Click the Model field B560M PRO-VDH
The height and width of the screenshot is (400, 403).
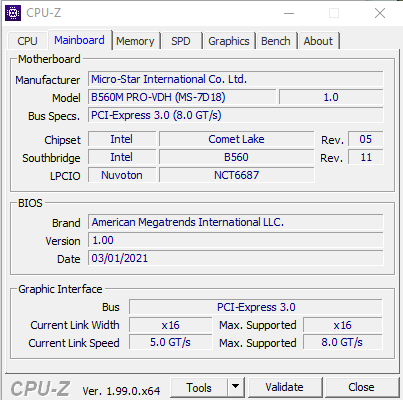tap(182, 97)
